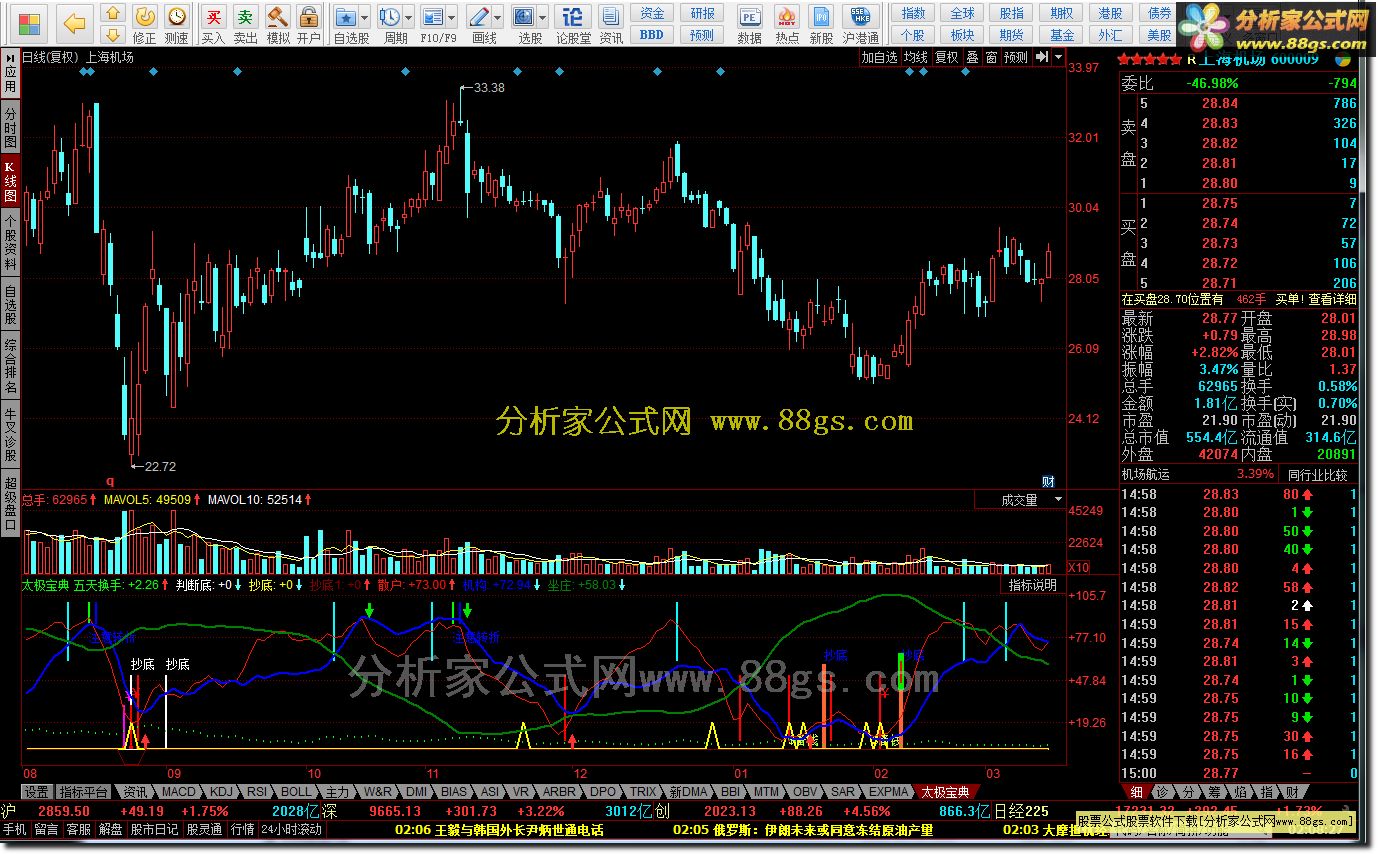Toggle the 均线 moving average display
The width and height of the screenshot is (1378, 854).
click(x=916, y=57)
